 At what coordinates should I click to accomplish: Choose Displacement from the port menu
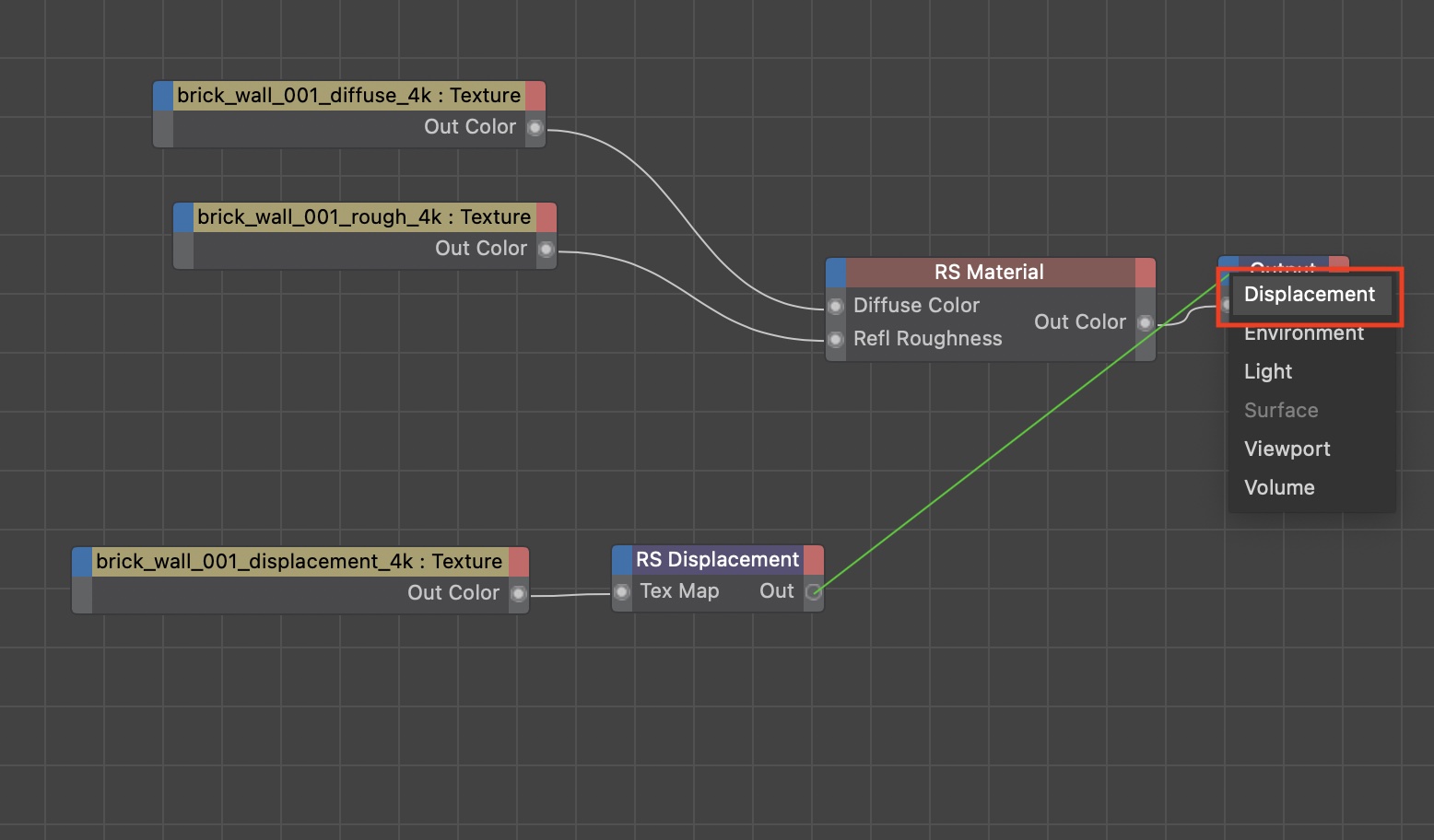[x=1309, y=295]
